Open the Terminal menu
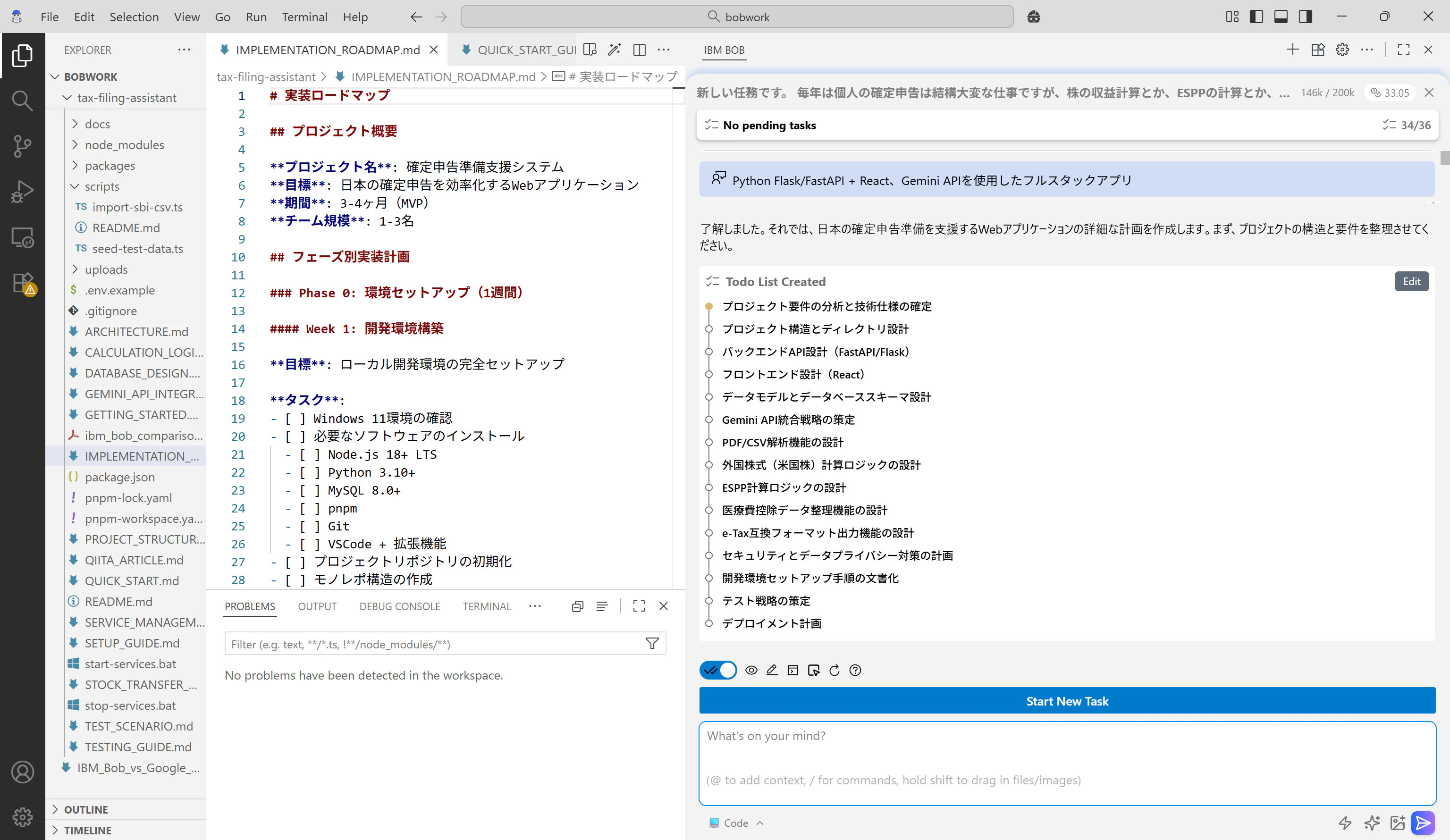The width and height of the screenshot is (1450, 840). pyautogui.click(x=304, y=17)
